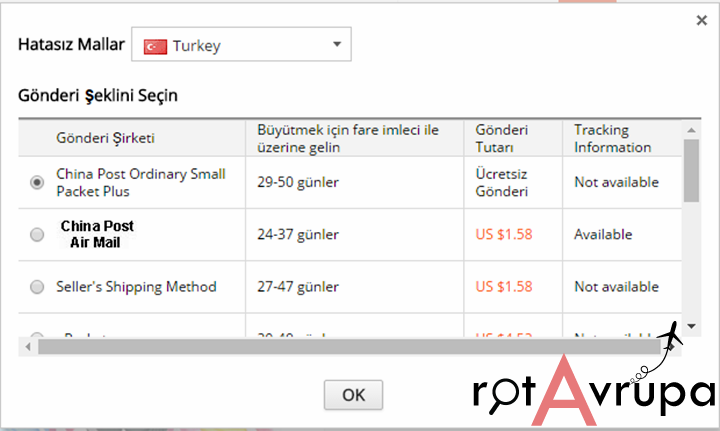The height and width of the screenshot is (431, 720).
Task: Click the Gönderi Şirketi column header
Action: click(x=106, y=138)
